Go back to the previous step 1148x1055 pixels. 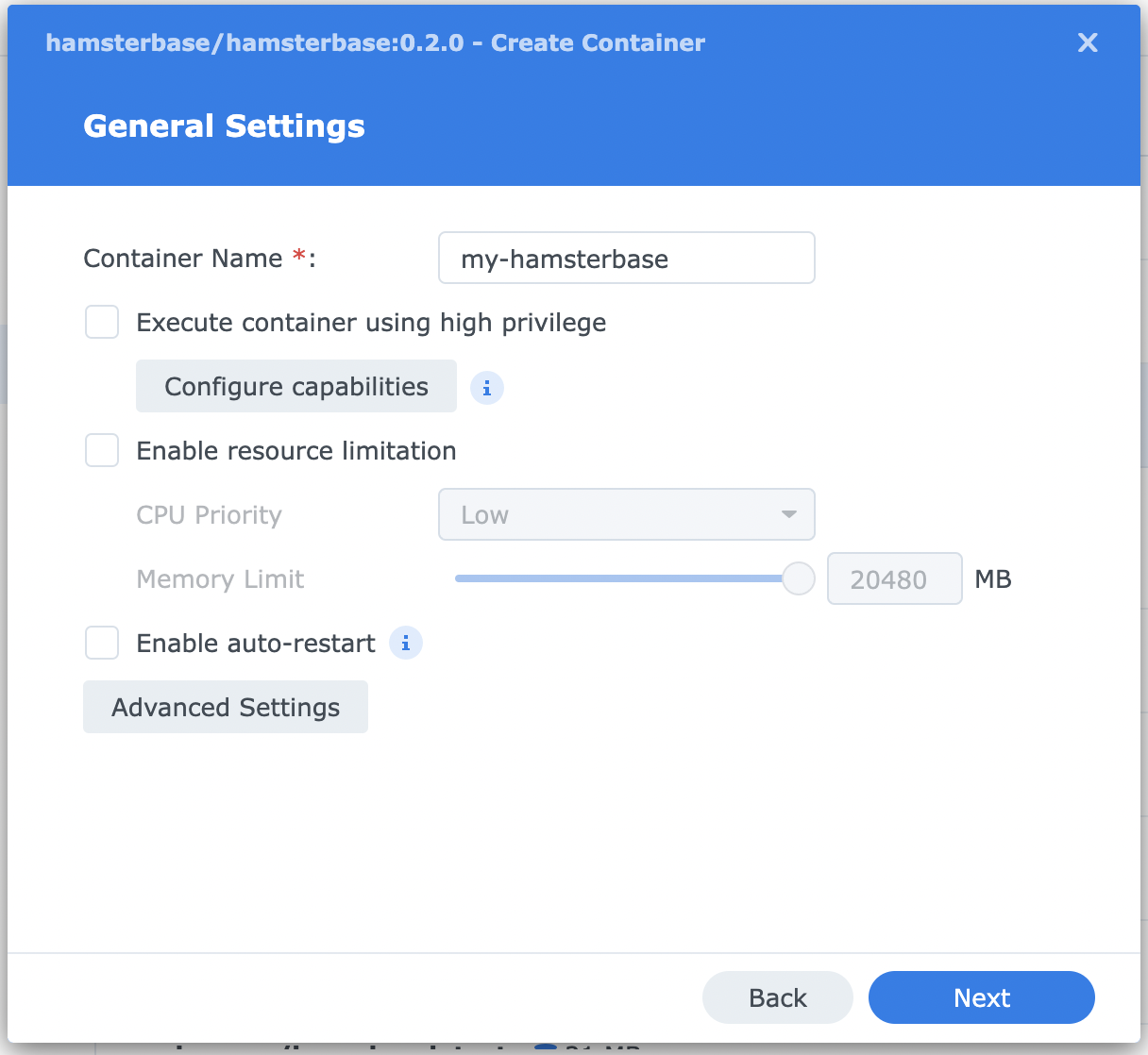click(777, 997)
